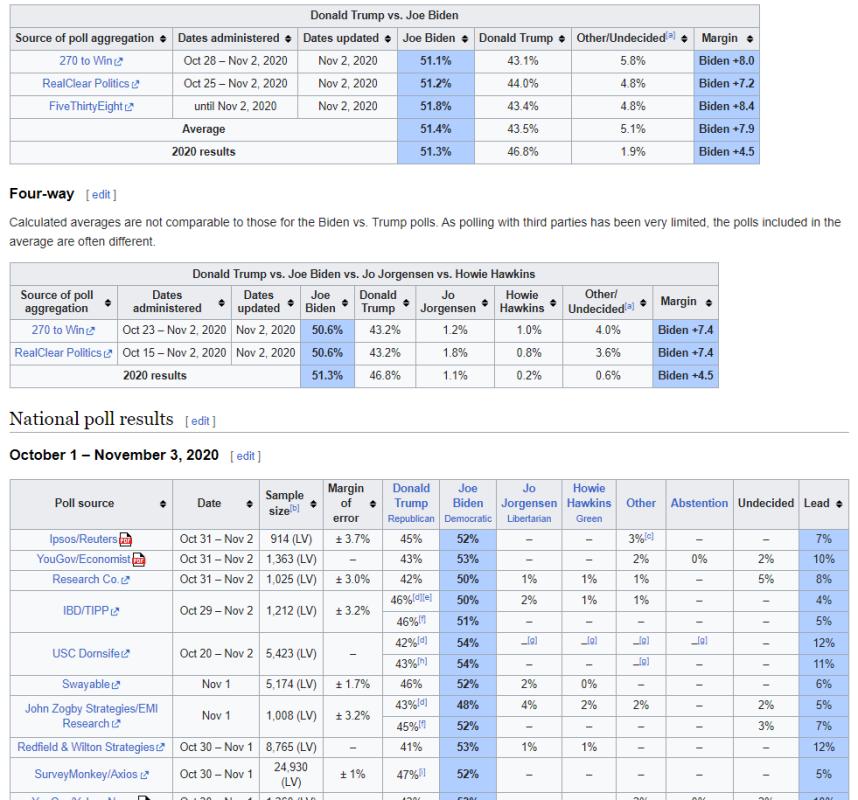Open the Swayable poll link
This screenshot has height=800, width=858.
(91, 685)
